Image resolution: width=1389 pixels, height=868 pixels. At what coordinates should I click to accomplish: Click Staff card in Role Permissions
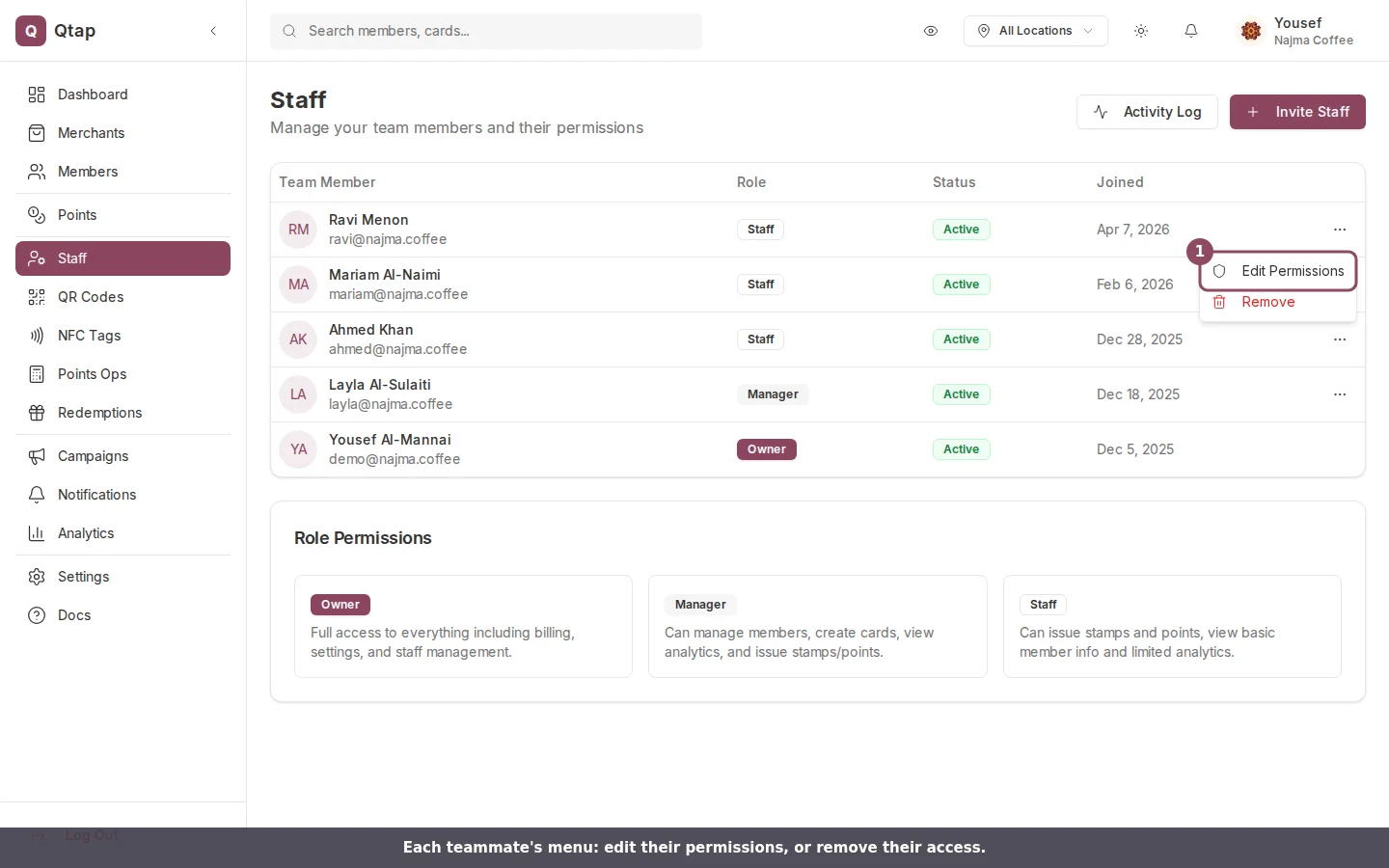[x=1172, y=627]
